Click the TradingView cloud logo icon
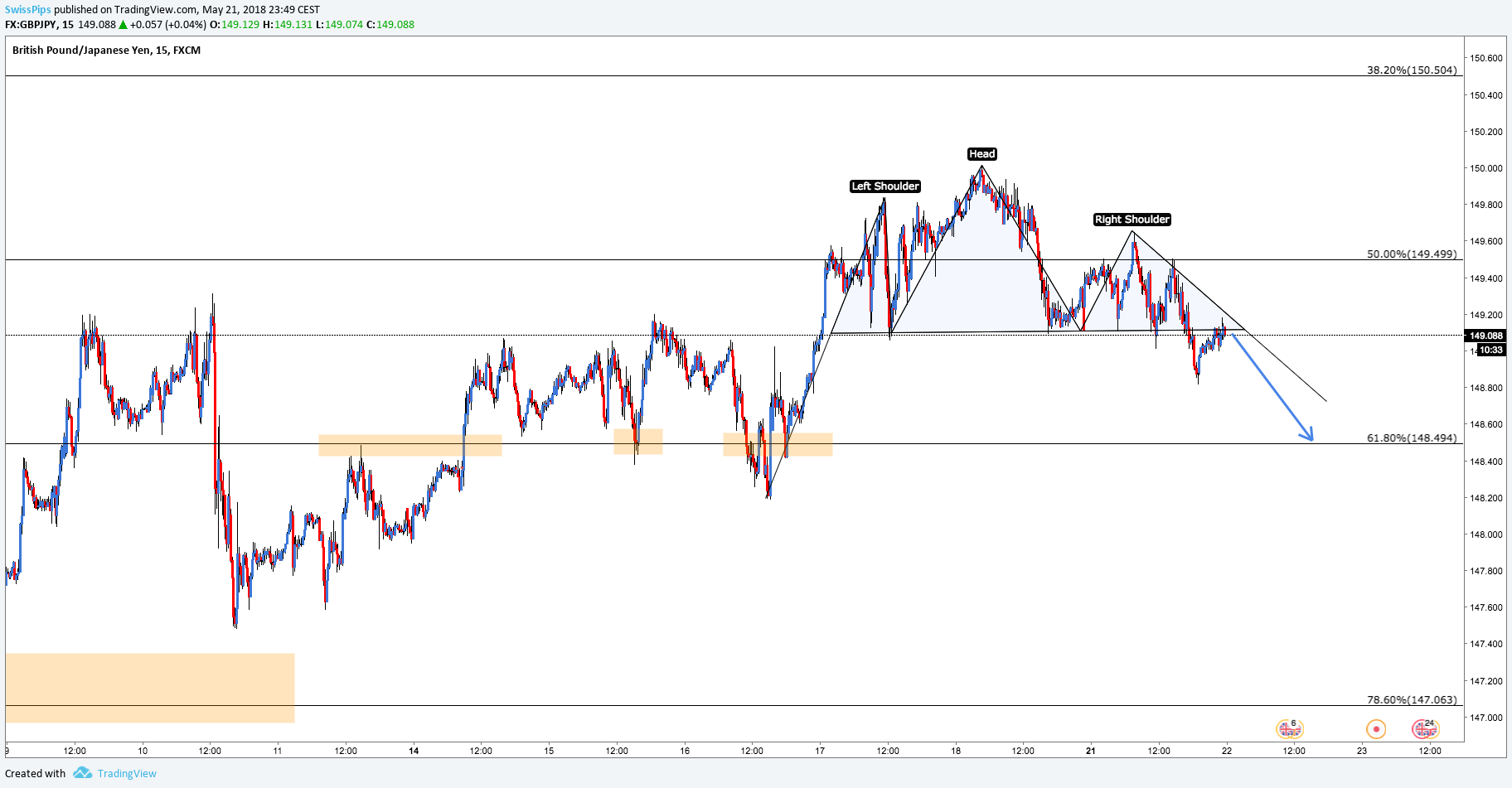 click(82, 773)
